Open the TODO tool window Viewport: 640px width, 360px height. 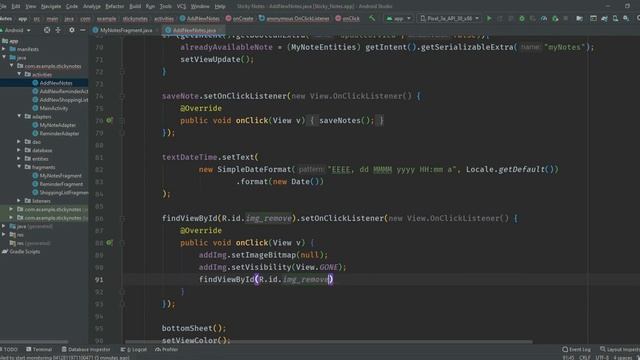pos(9,349)
